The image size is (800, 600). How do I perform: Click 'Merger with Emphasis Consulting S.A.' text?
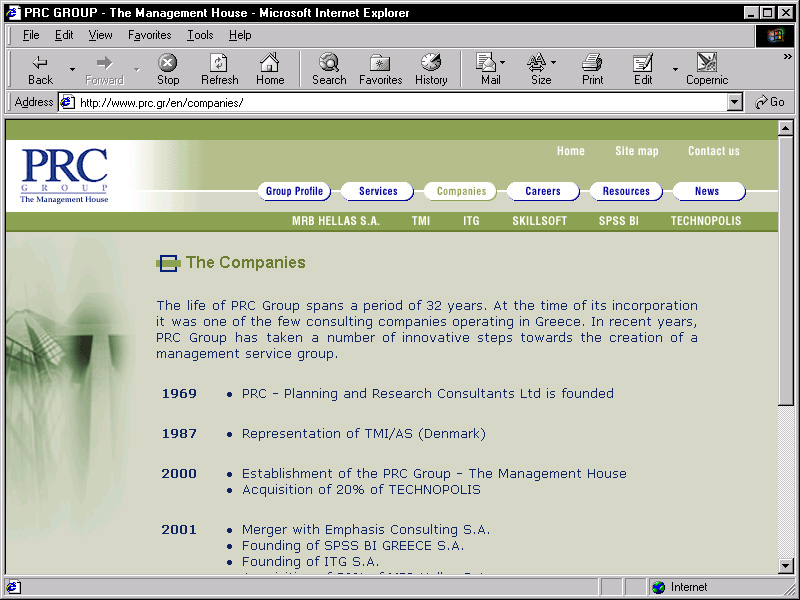click(366, 530)
